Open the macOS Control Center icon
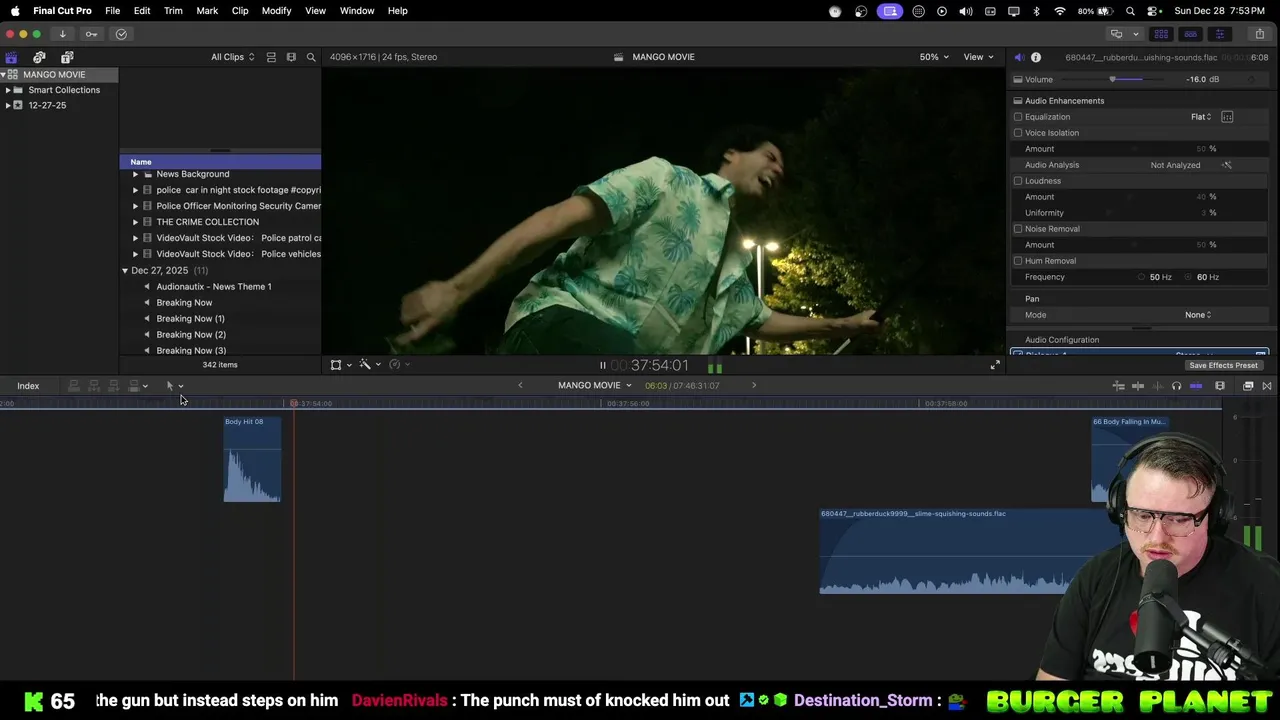 point(1153,11)
